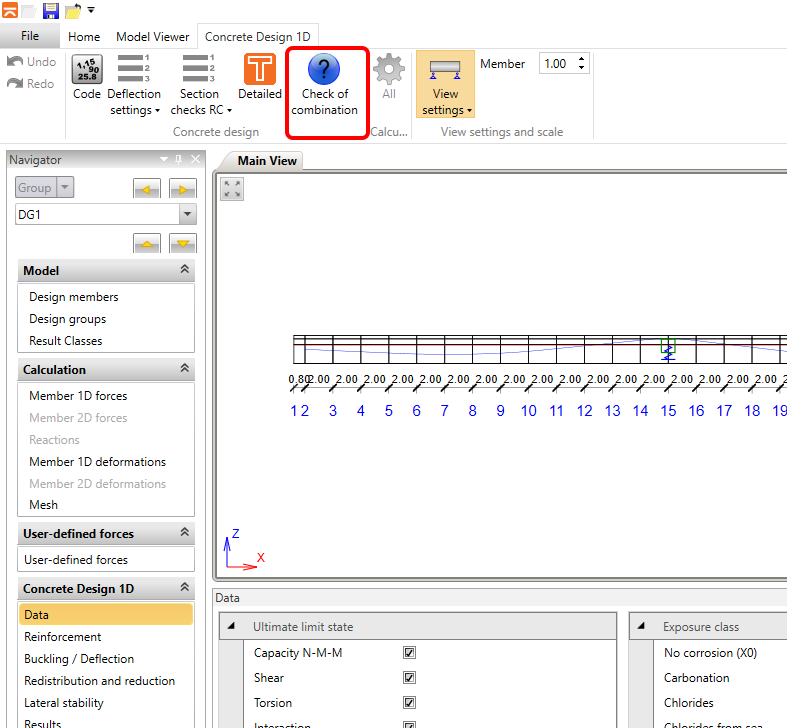Open the File menu
Image resolution: width=787 pixels, height=728 pixels.
tap(30, 36)
